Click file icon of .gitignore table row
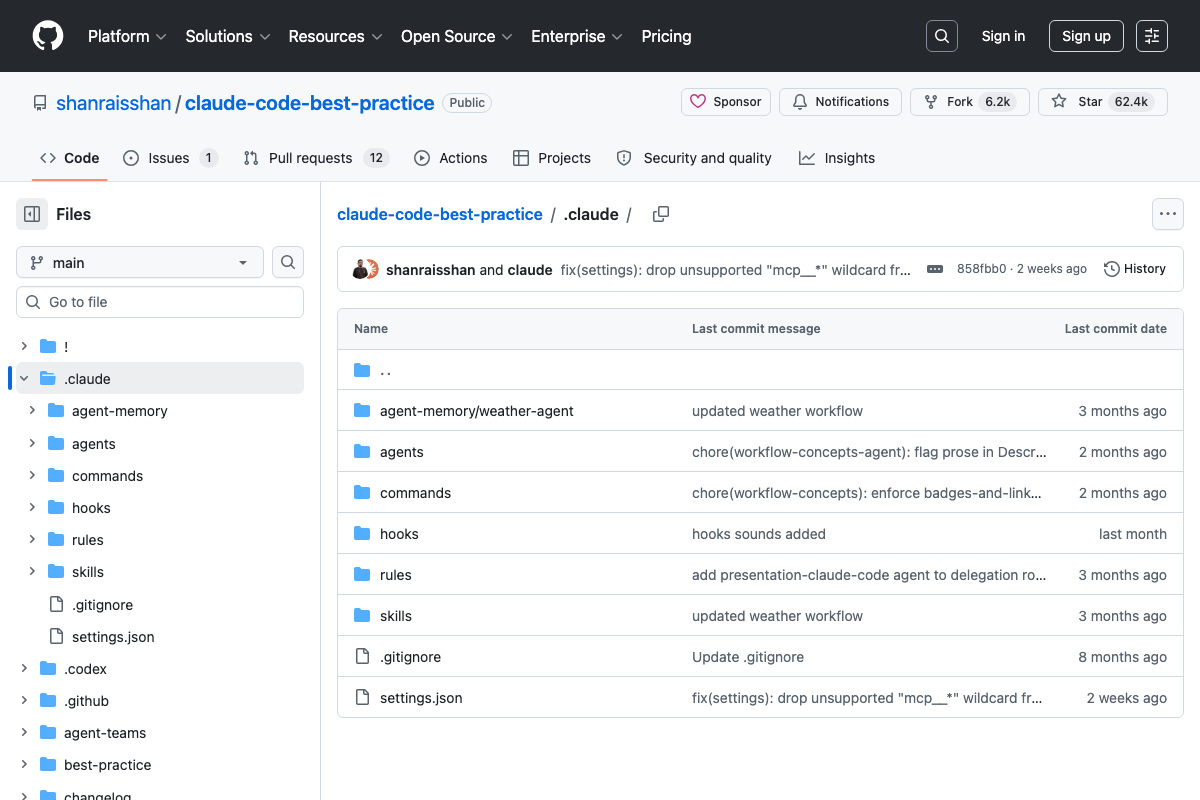This screenshot has height=800, width=1200. pos(362,657)
